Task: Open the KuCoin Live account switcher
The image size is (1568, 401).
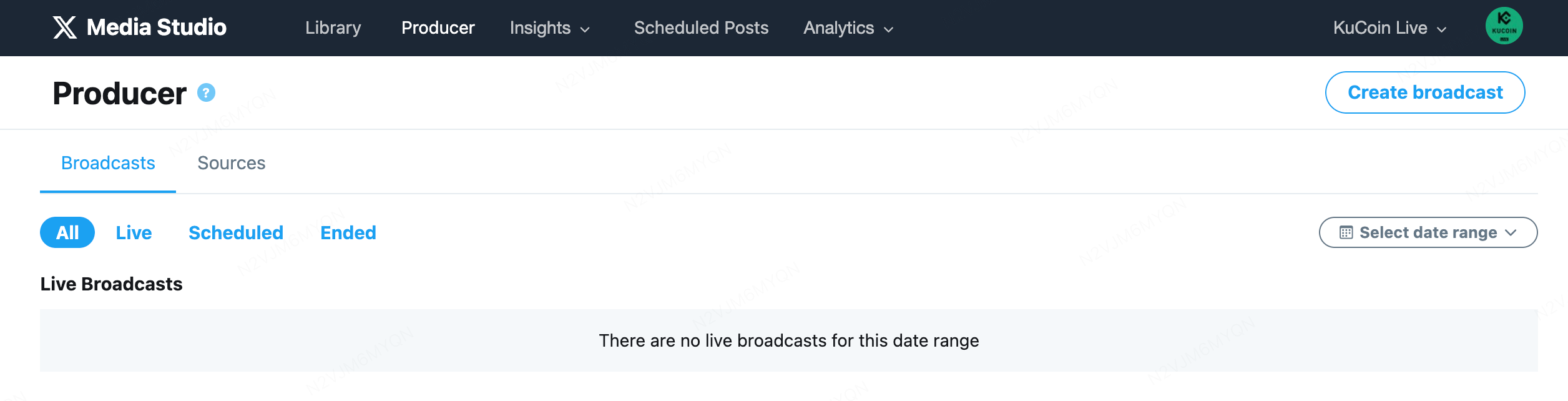Action: 1389,28
